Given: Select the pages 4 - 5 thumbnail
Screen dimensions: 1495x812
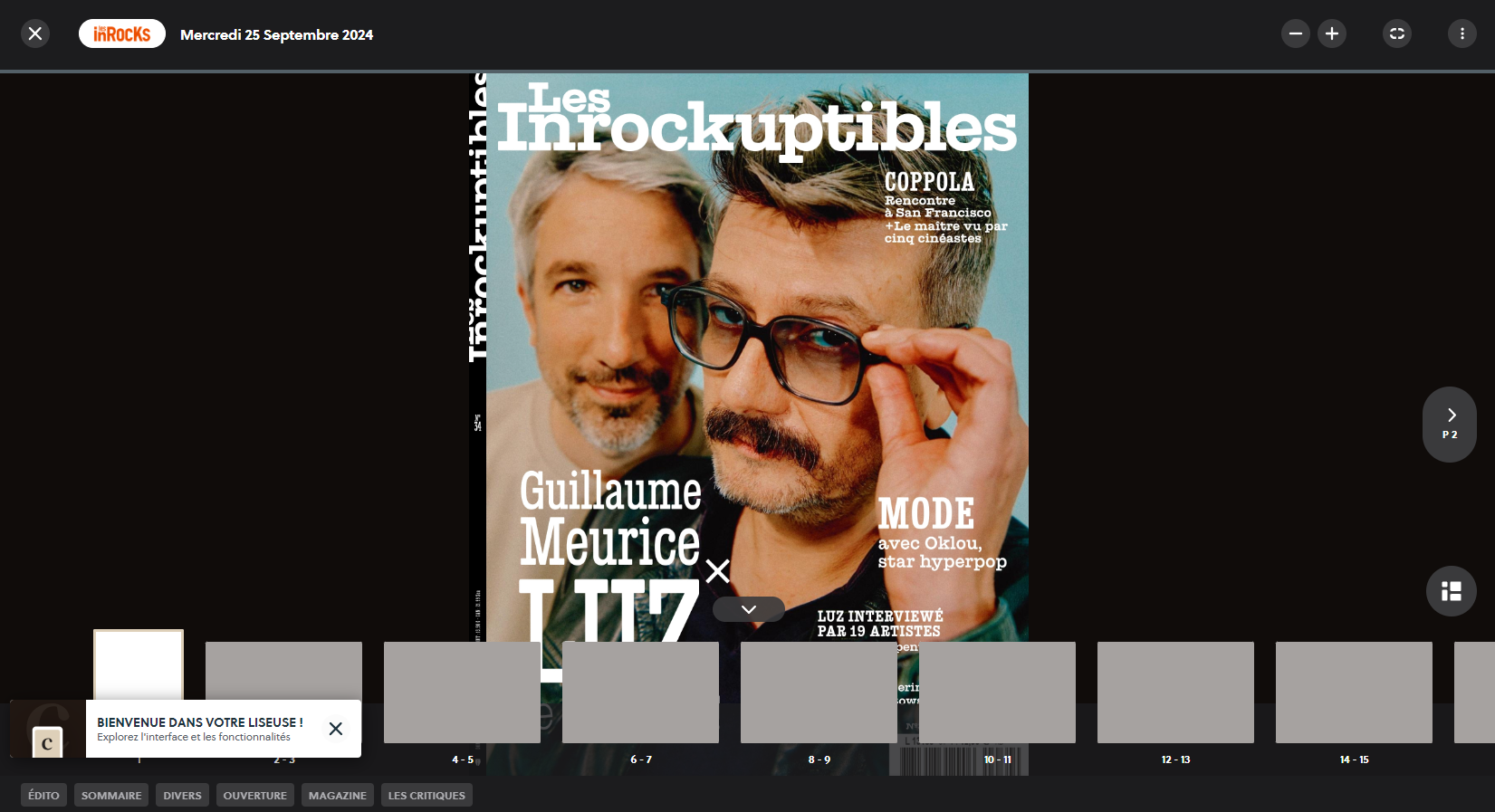Looking at the screenshot, I should tap(462, 693).
